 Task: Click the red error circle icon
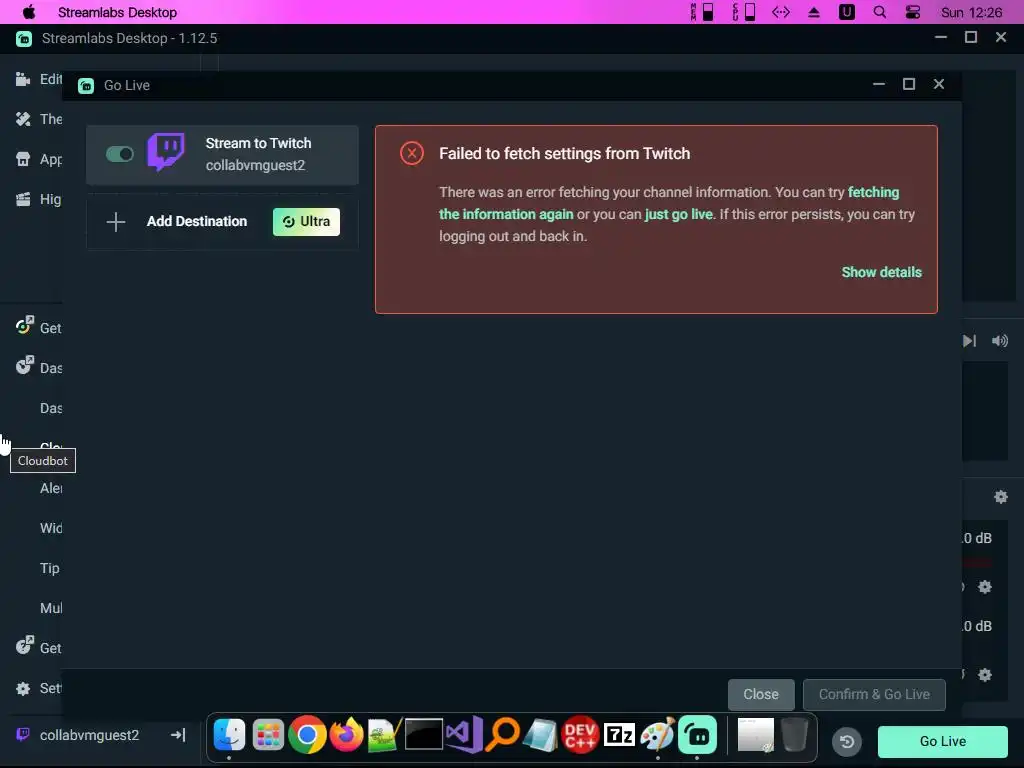pos(411,153)
